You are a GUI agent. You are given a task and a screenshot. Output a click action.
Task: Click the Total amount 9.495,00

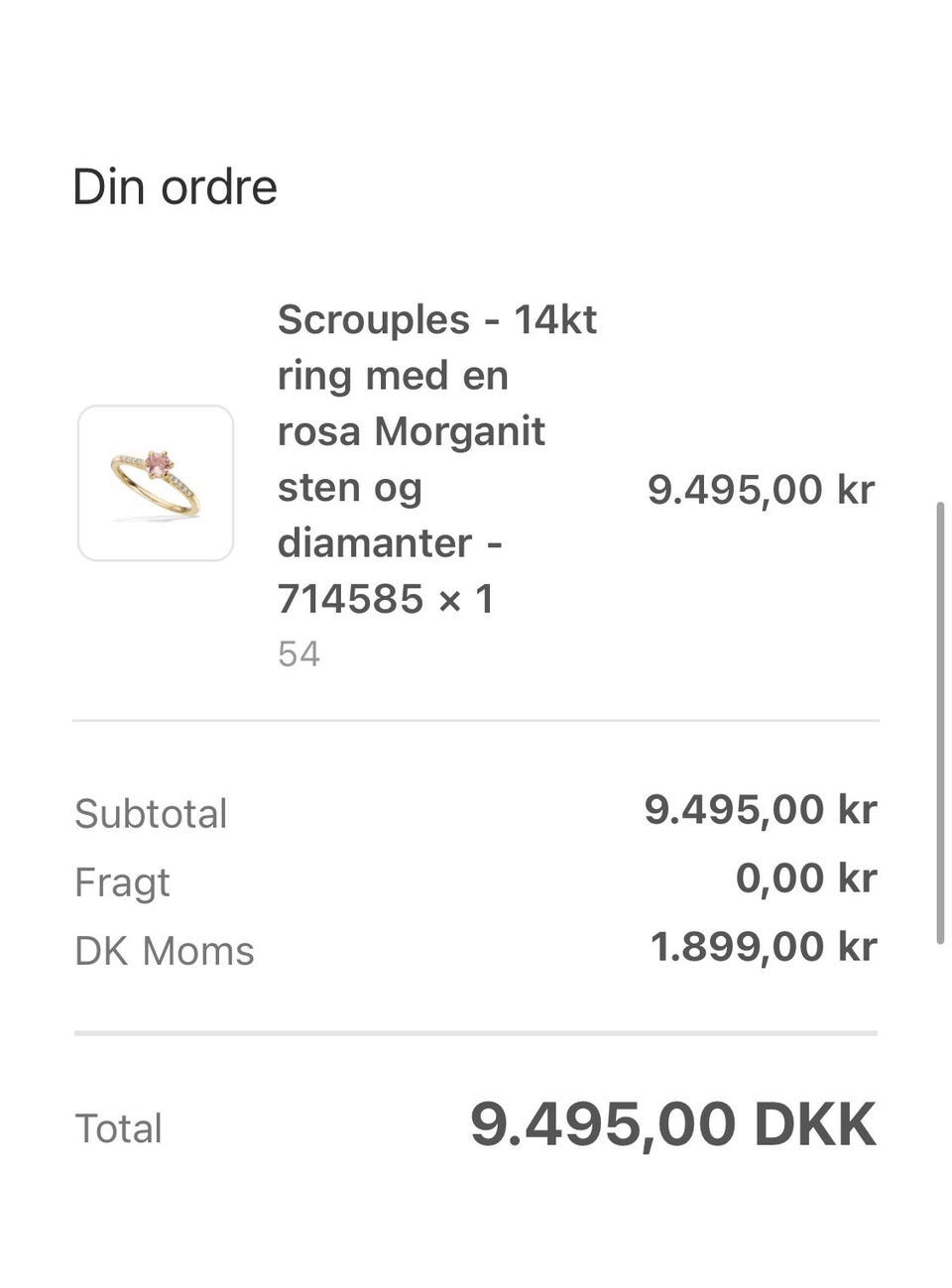point(602,1125)
